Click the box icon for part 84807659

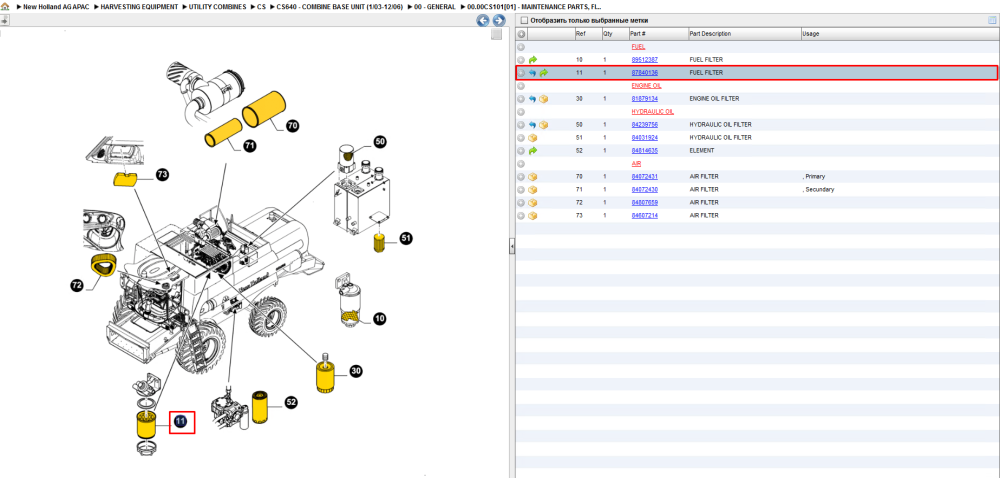[533, 203]
